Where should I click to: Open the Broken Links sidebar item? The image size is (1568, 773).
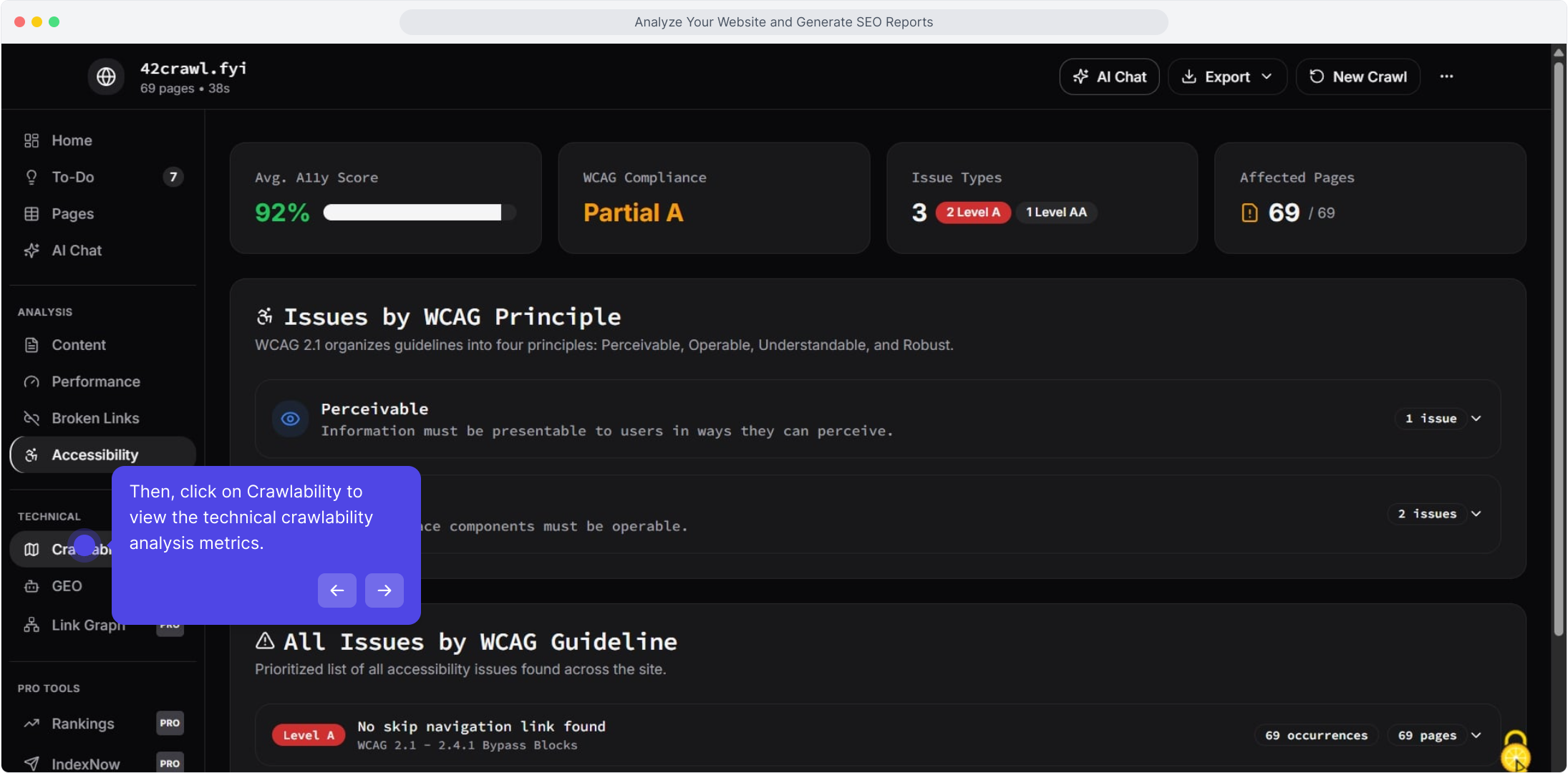[95, 418]
